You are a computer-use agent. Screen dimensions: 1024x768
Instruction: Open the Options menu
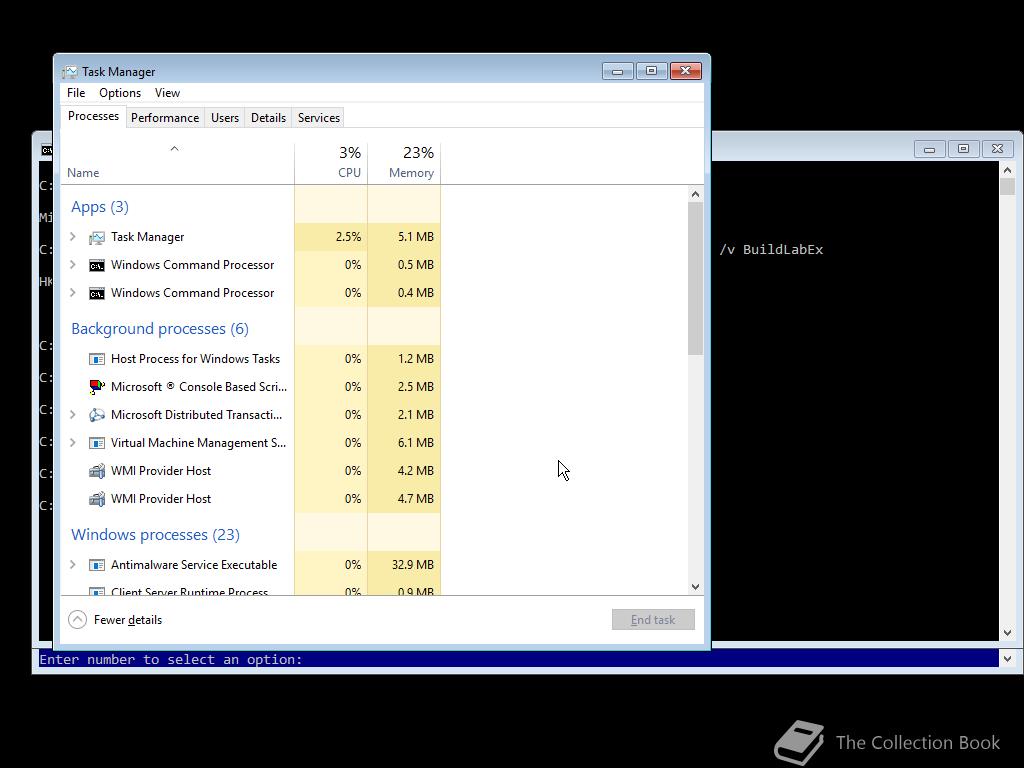click(120, 93)
